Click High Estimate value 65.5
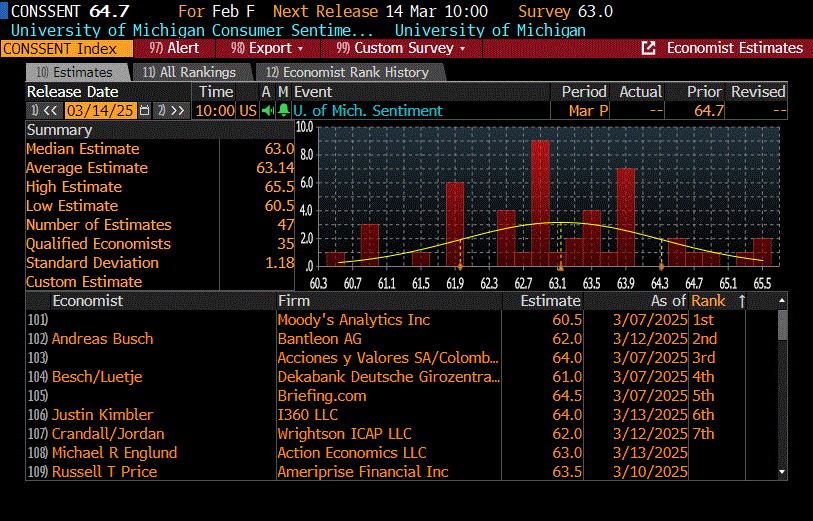The height and width of the screenshot is (521, 813). [x=279, y=187]
